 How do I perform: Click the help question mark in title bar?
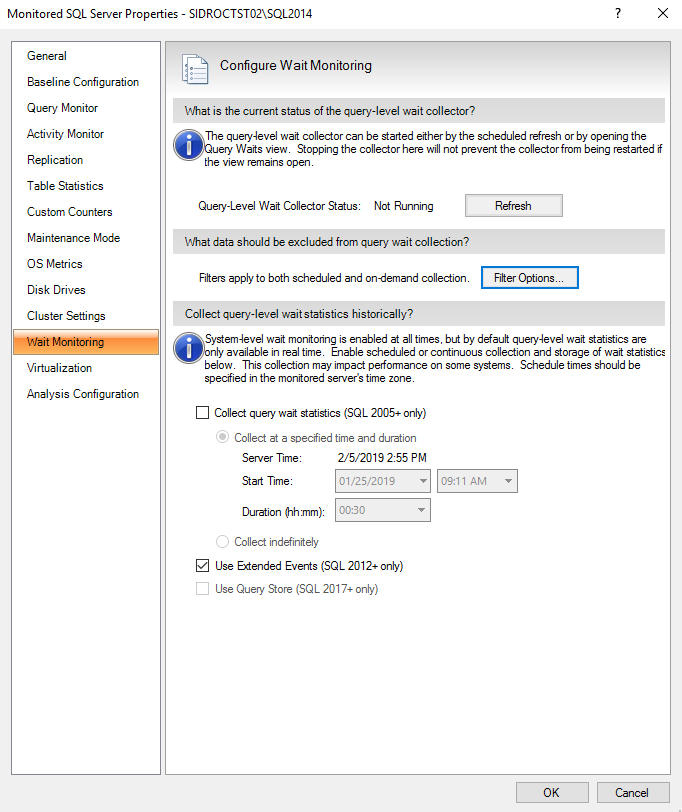click(x=618, y=13)
